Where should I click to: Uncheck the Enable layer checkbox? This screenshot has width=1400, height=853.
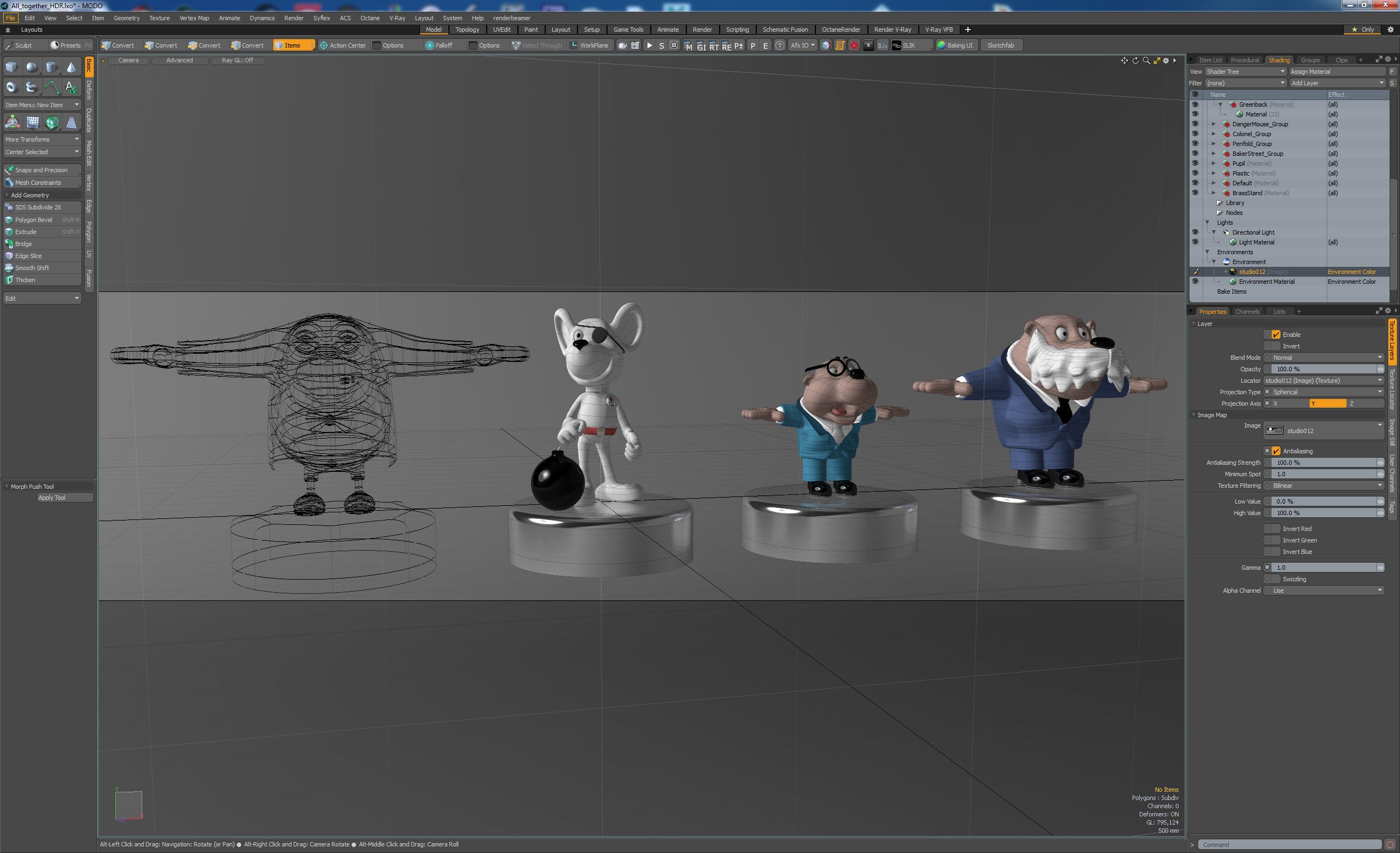coord(1276,335)
